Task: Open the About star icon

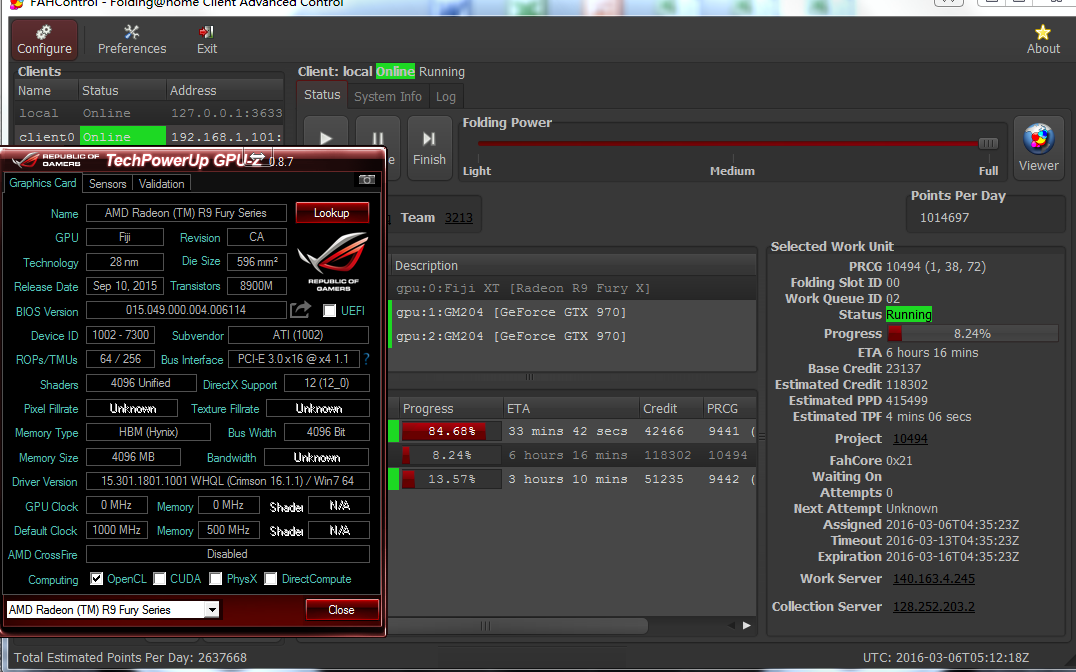Action: click(x=1043, y=40)
